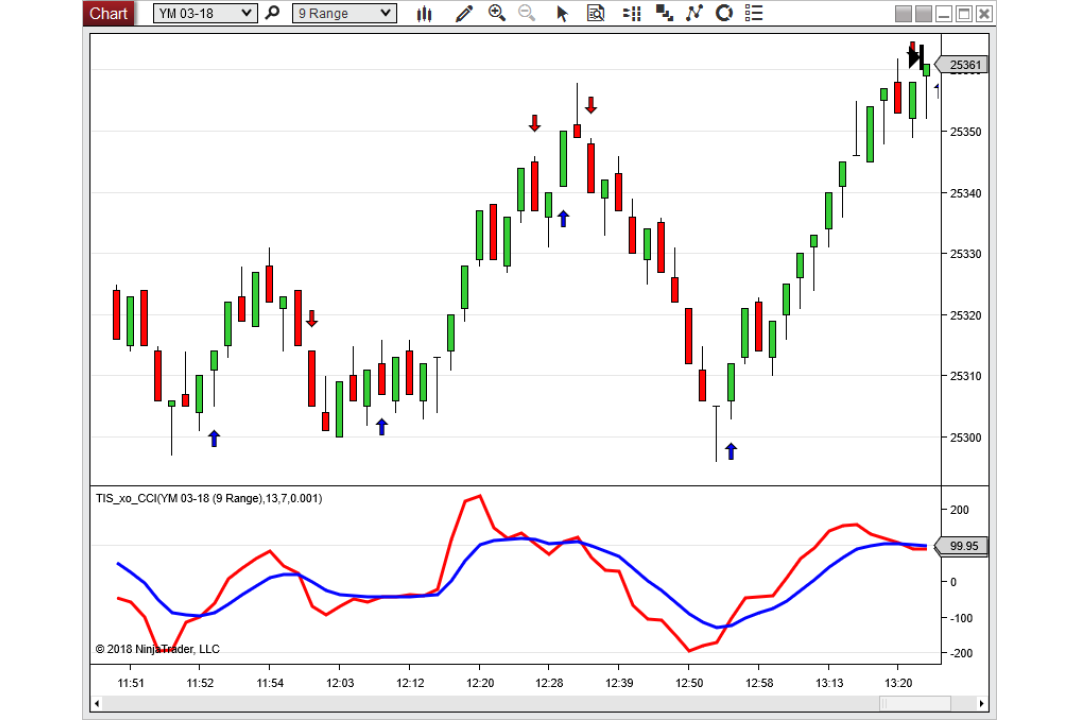Screen dimensions: 1080x720
Task: Select the red down arrow at 25320 level
Action: point(312,318)
